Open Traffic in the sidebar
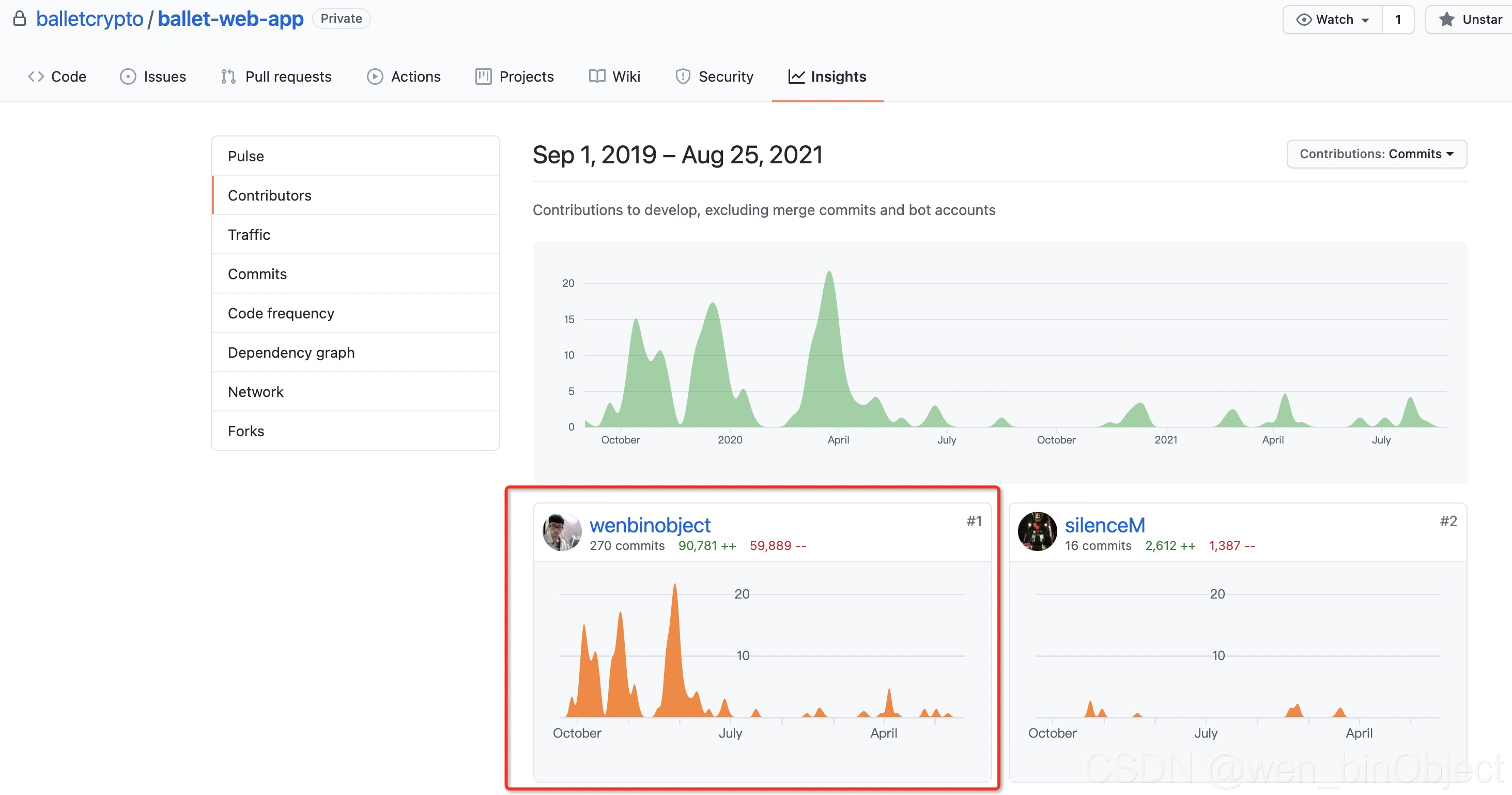 pyautogui.click(x=355, y=235)
